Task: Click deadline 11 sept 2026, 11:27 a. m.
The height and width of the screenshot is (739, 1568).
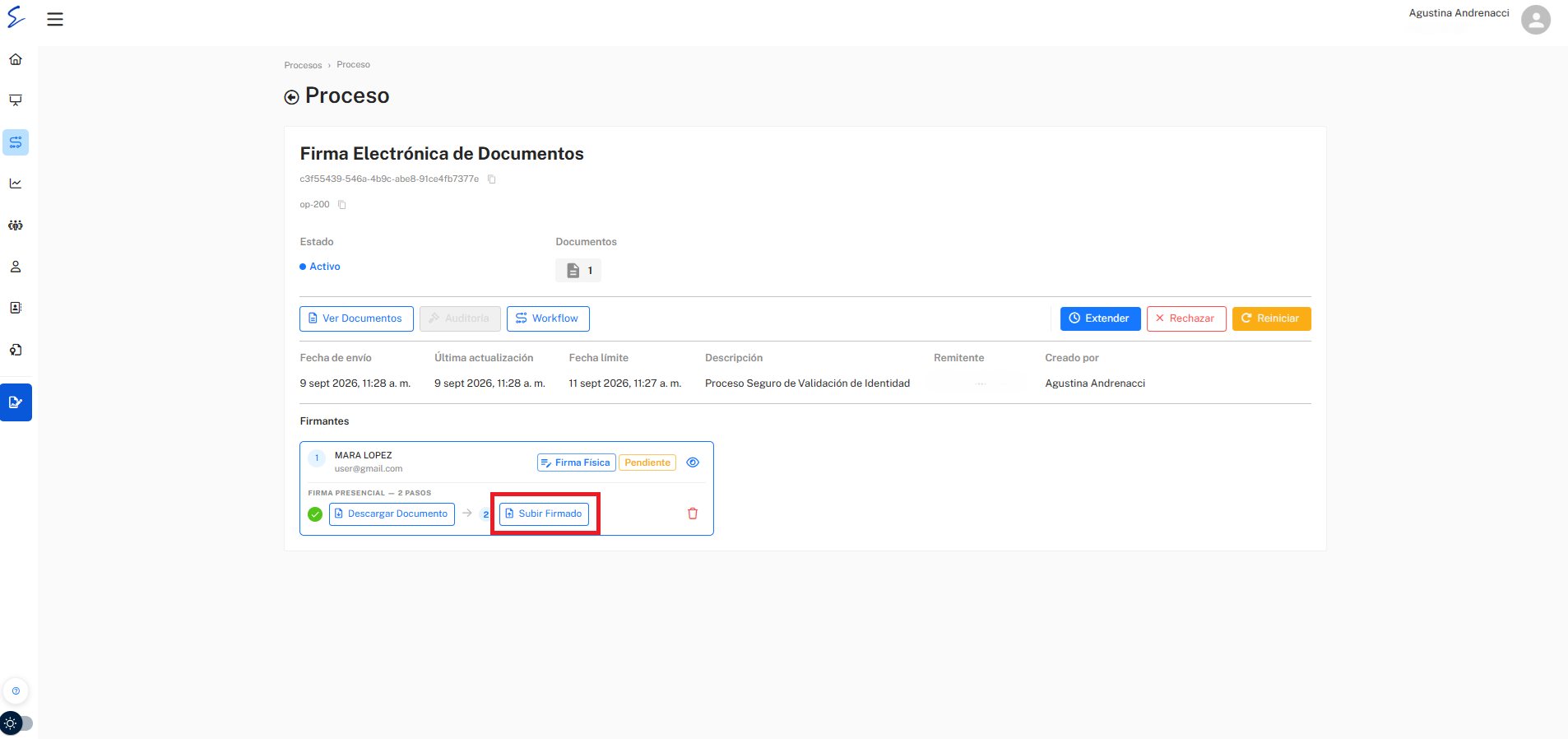Action: 625,383
